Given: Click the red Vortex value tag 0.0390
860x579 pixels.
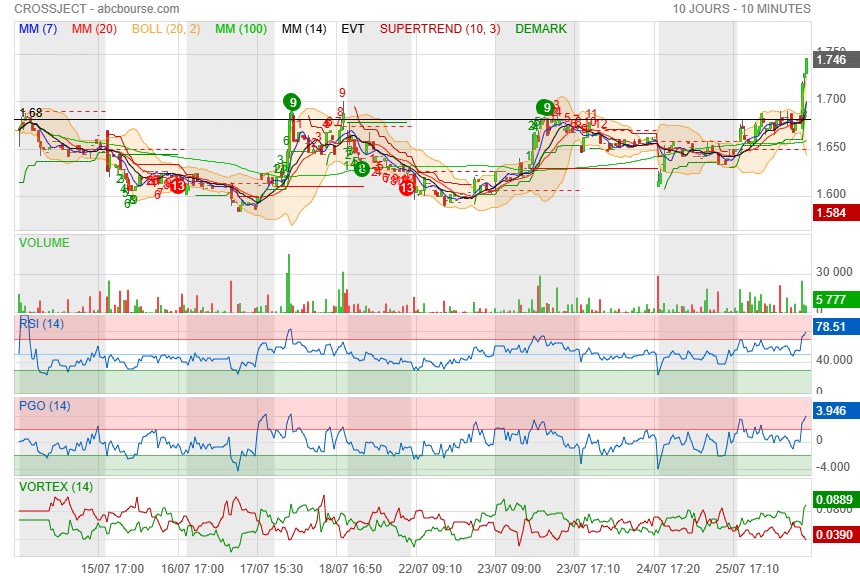Looking at the screenshot, I should coord(835,535).
